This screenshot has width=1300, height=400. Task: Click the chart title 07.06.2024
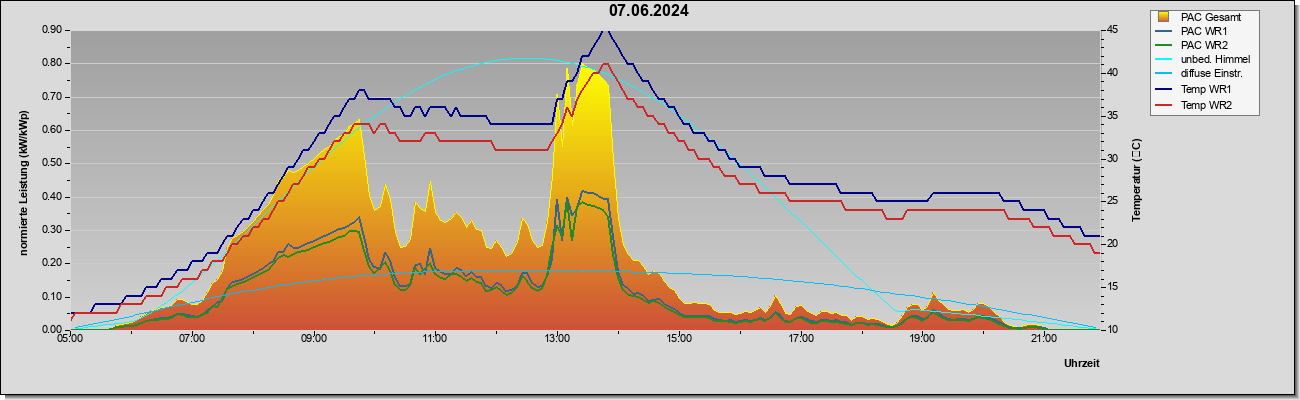(x=649, y=11)
